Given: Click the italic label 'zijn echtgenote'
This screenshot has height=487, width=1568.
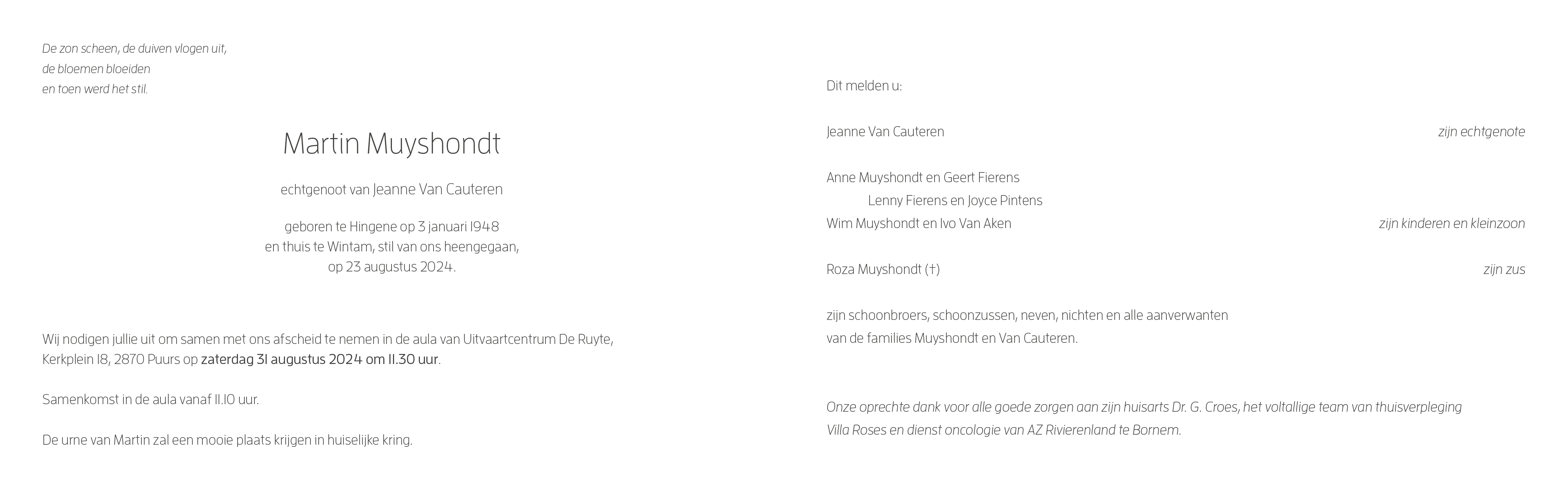Looking at the screenshot, I should coord(1482,132).
